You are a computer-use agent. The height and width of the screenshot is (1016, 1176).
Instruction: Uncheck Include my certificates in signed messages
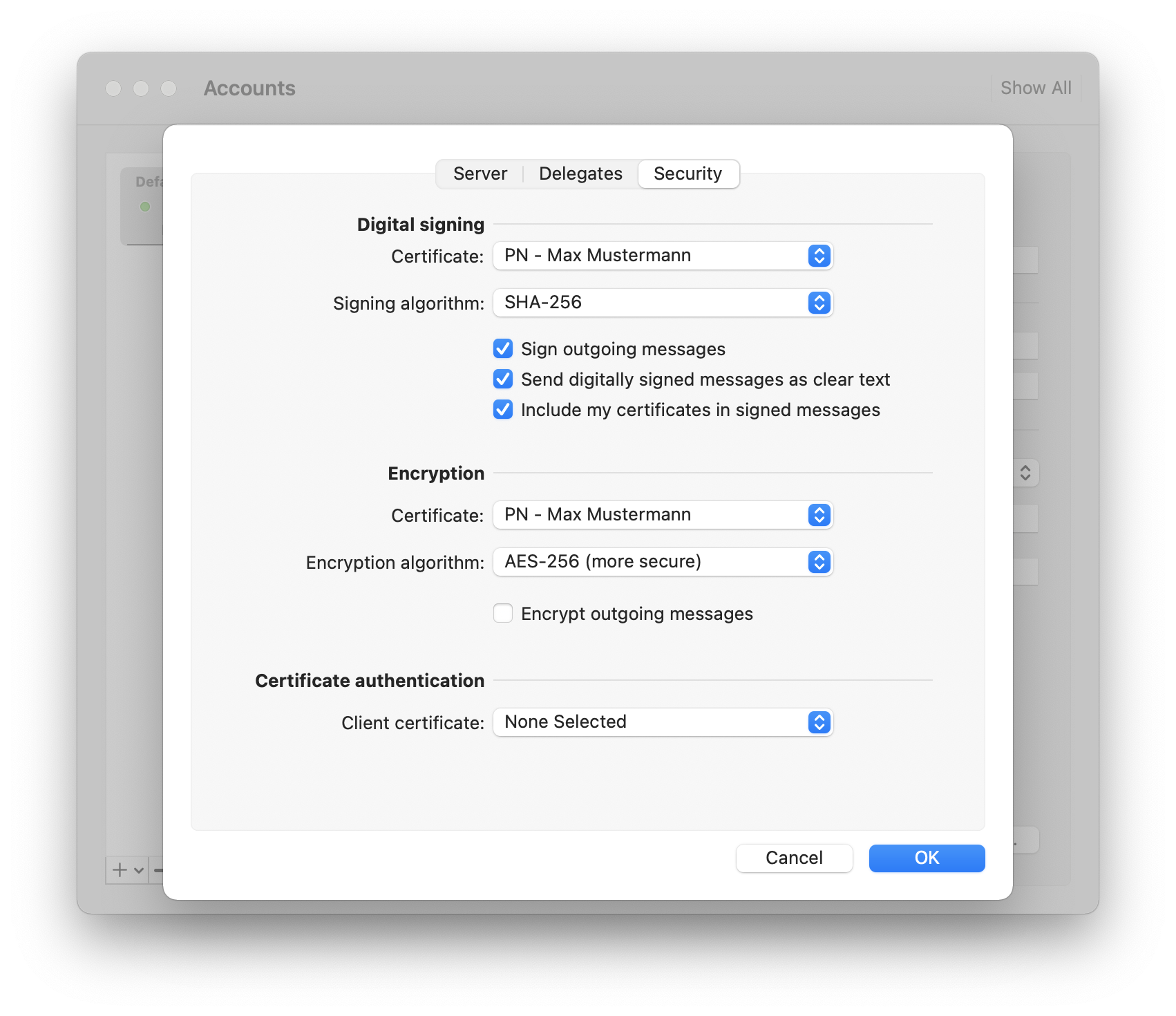tap(503, 409)
